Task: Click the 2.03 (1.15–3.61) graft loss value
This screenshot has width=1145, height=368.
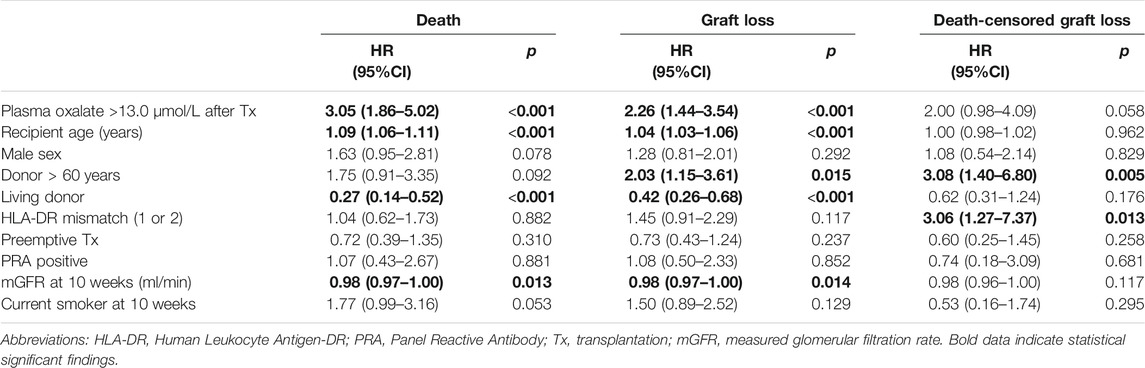Action: 684,176
